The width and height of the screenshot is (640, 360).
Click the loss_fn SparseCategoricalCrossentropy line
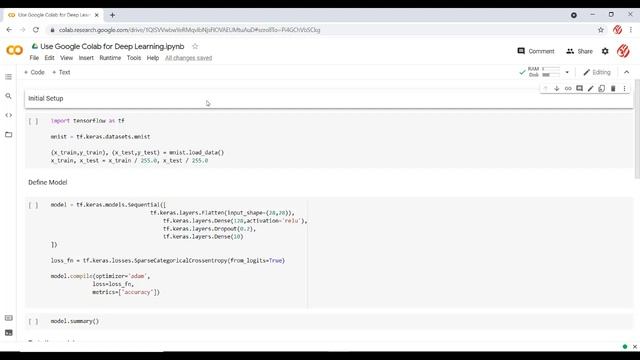[168, 260]
